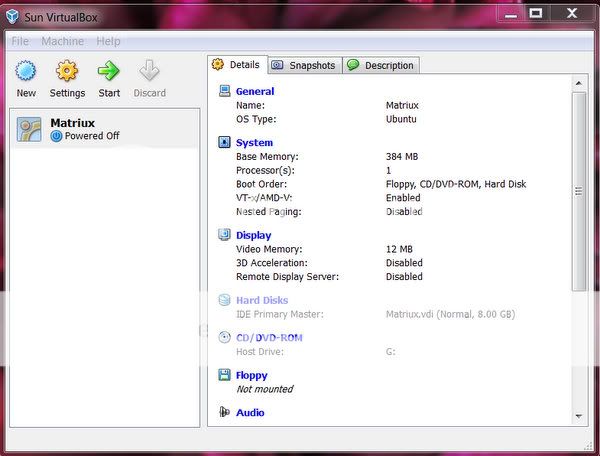Open the Help menu
Image resolution: width=600 pixels, height=456 pixels.
[x=108, y=41]
